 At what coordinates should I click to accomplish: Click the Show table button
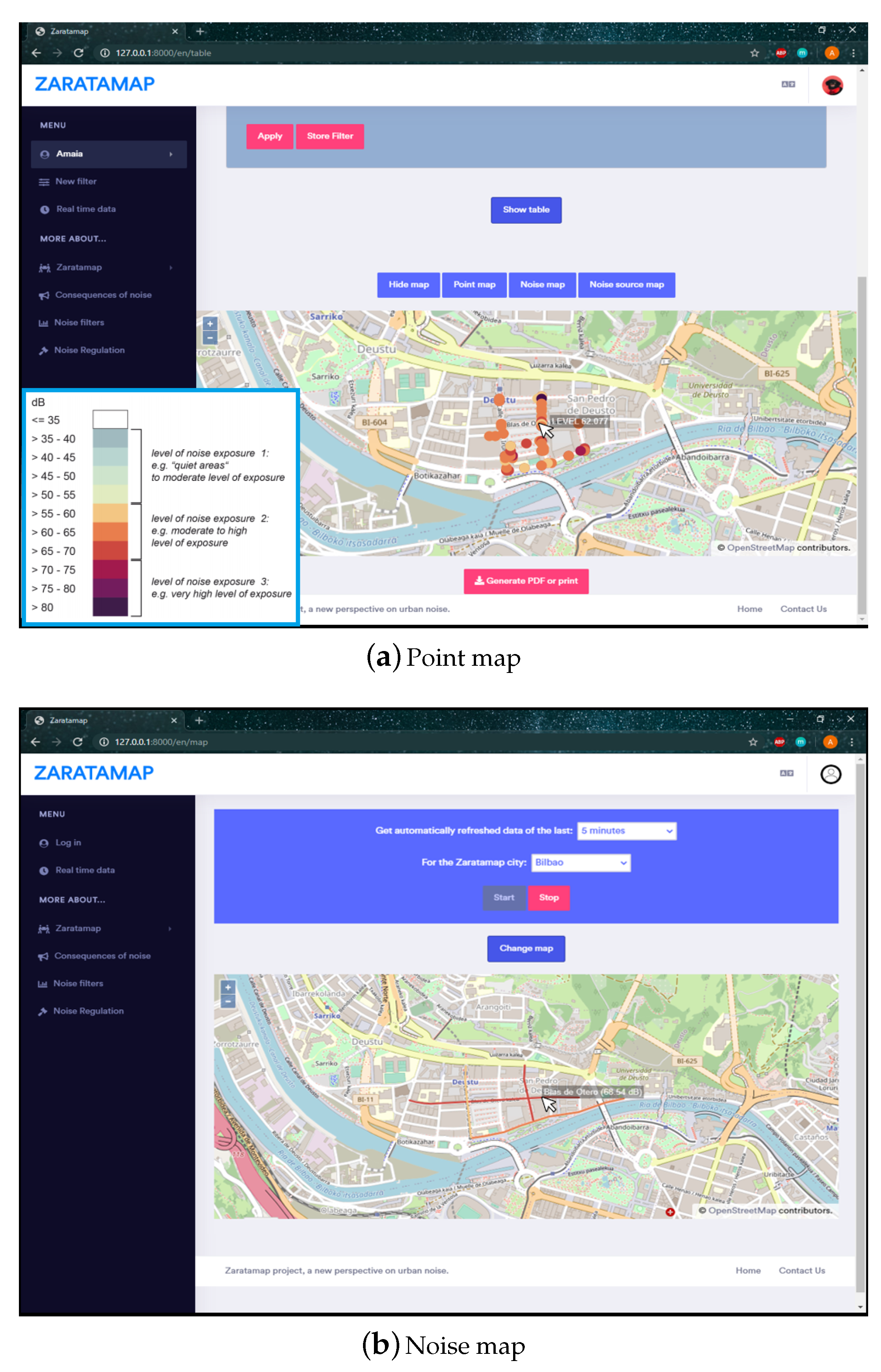526,210
